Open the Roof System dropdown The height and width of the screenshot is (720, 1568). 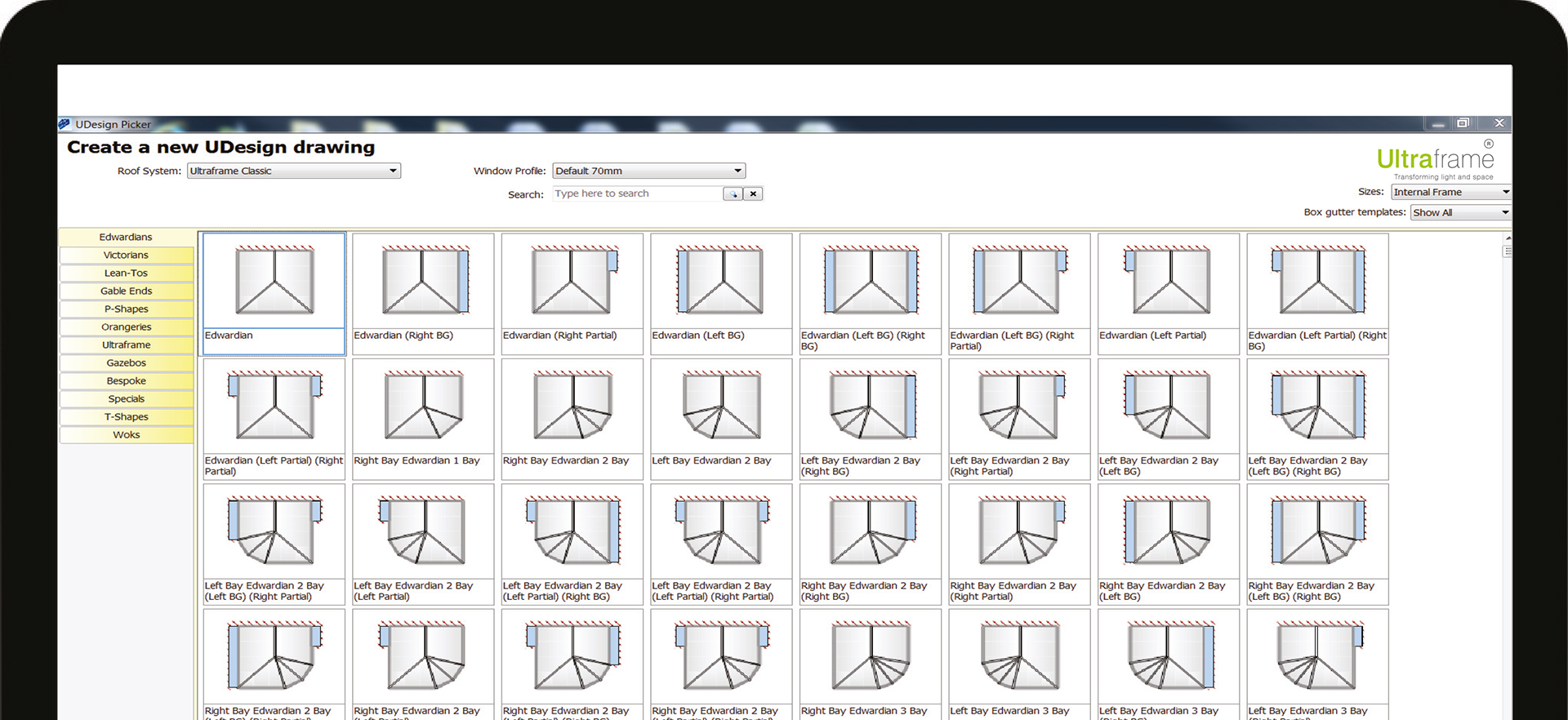[x=294, y=171]
